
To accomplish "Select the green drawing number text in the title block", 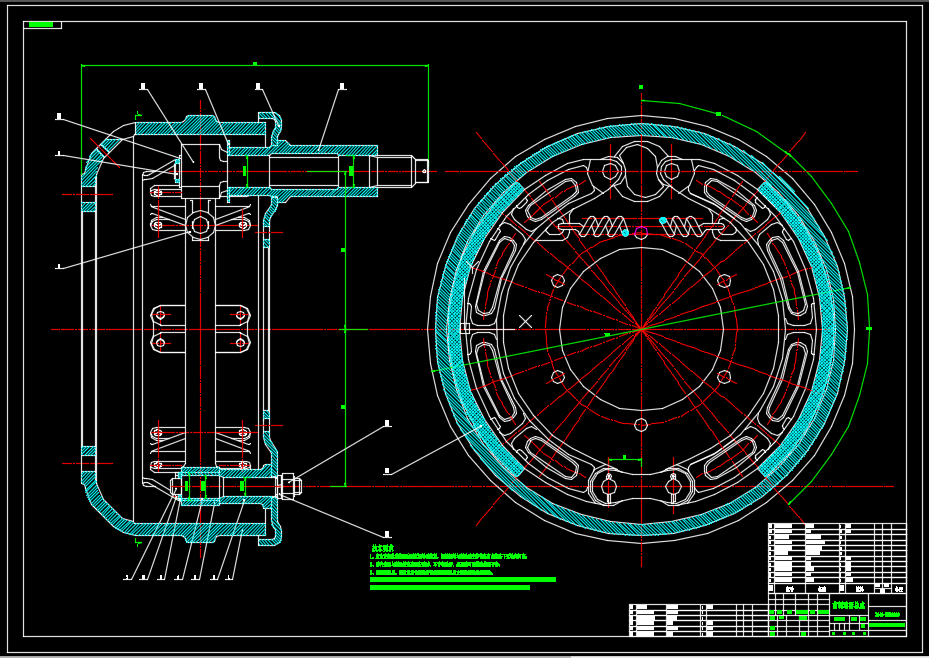I will coord(887,615).
